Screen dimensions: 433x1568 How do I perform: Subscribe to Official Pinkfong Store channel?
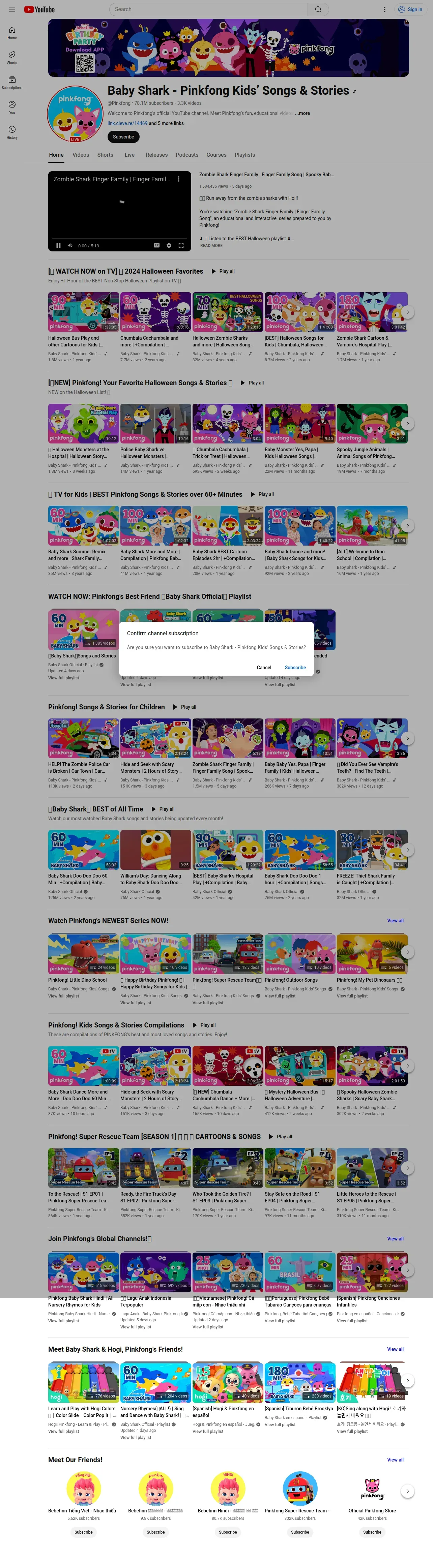pos(372,1532)
